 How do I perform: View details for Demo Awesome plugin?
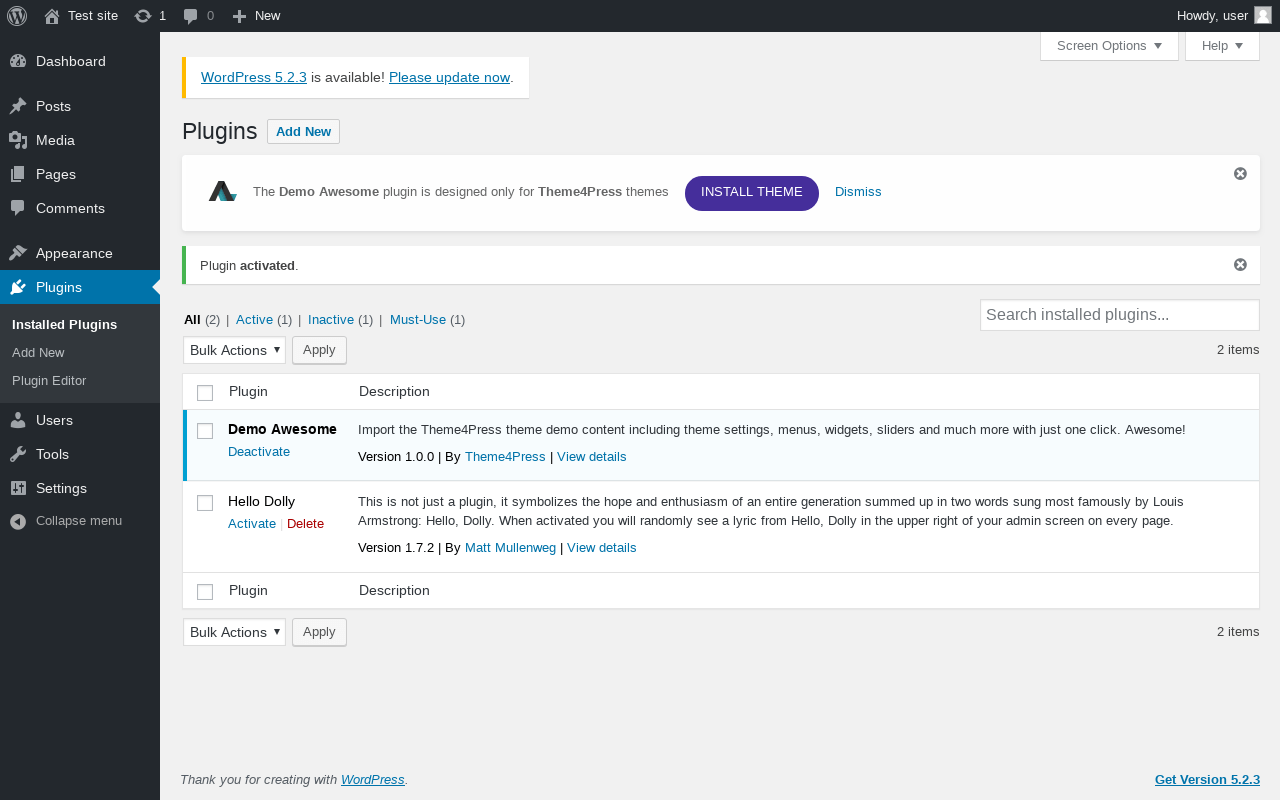click(591, 456)
